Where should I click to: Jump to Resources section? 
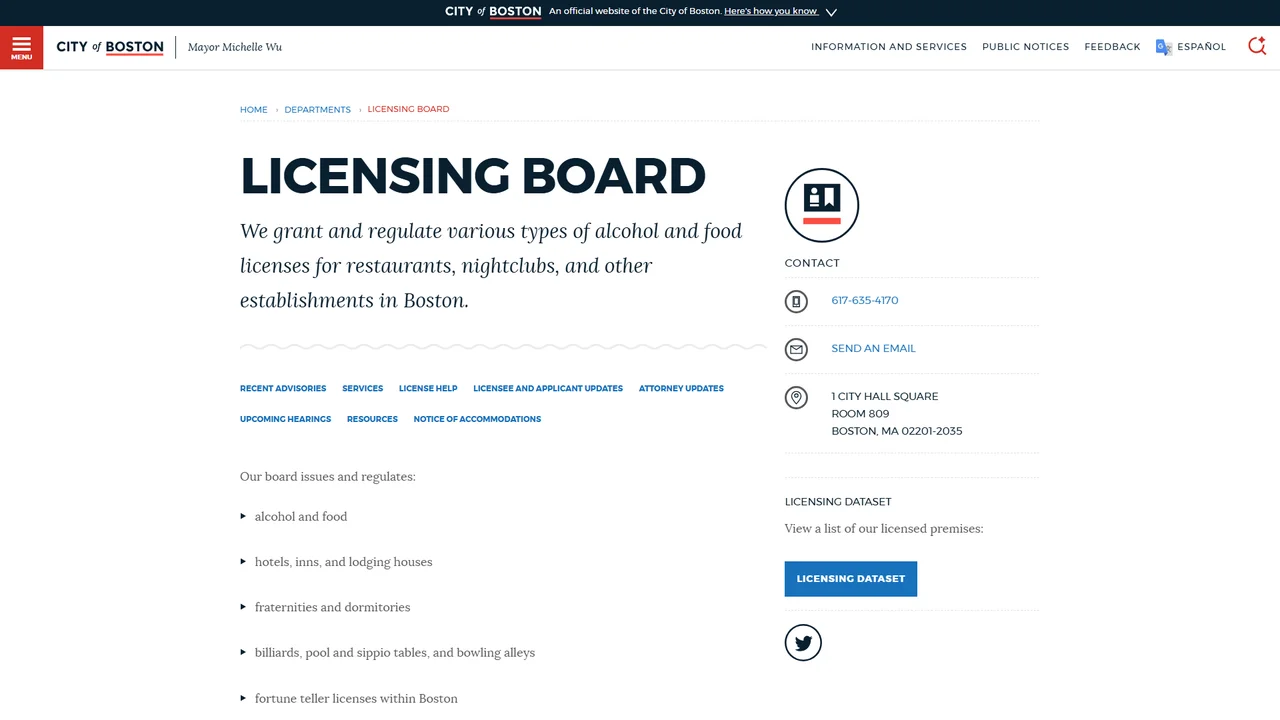[x=372, y=420]
